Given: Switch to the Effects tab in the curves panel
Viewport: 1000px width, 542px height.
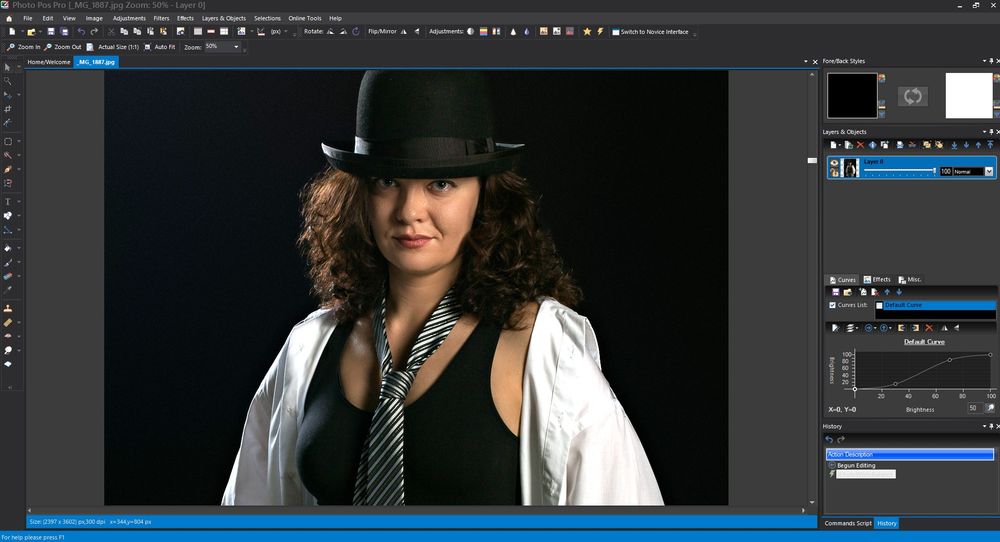Looking at the screenshot, I should [877, 279].
